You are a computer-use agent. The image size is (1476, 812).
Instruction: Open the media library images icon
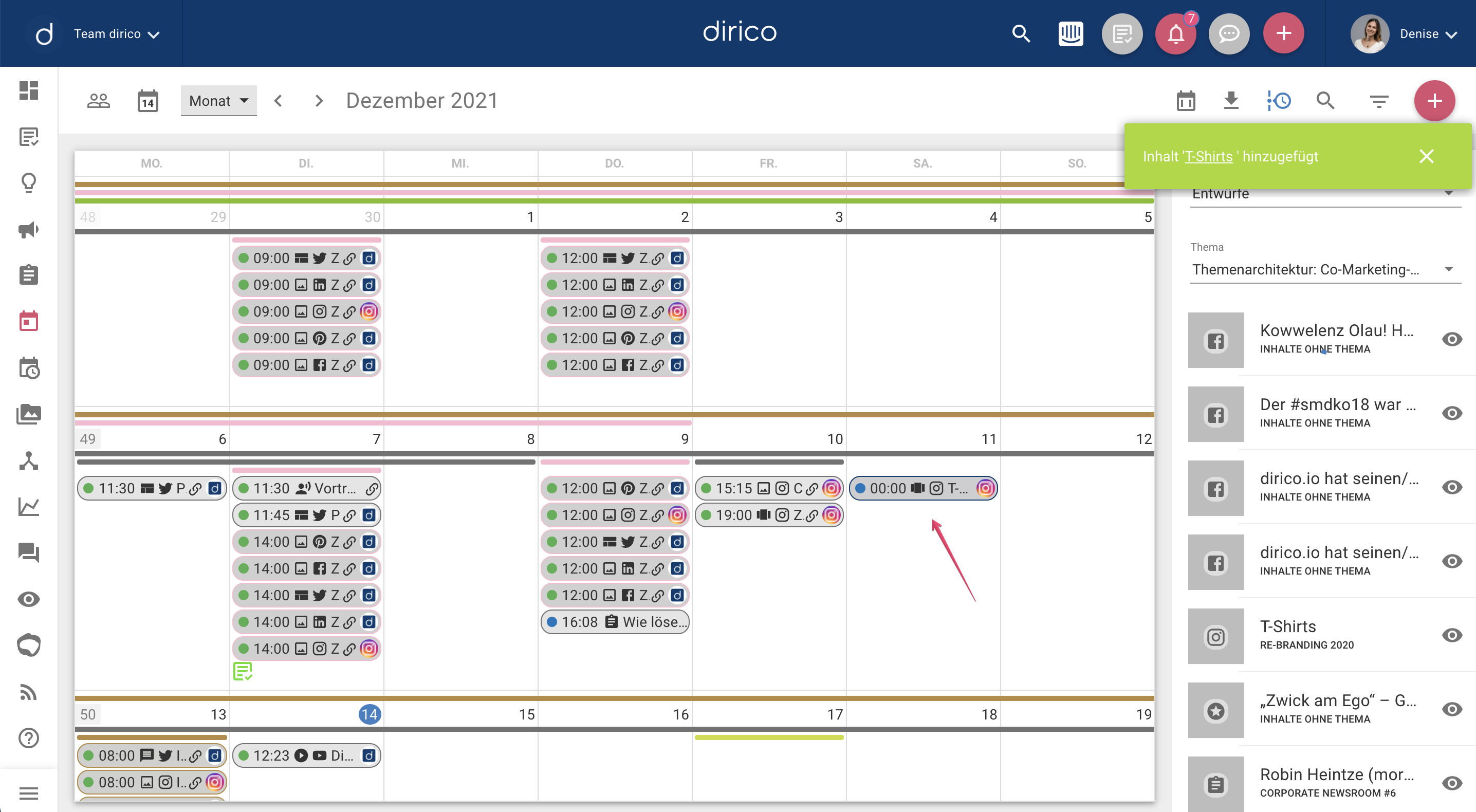29,414
